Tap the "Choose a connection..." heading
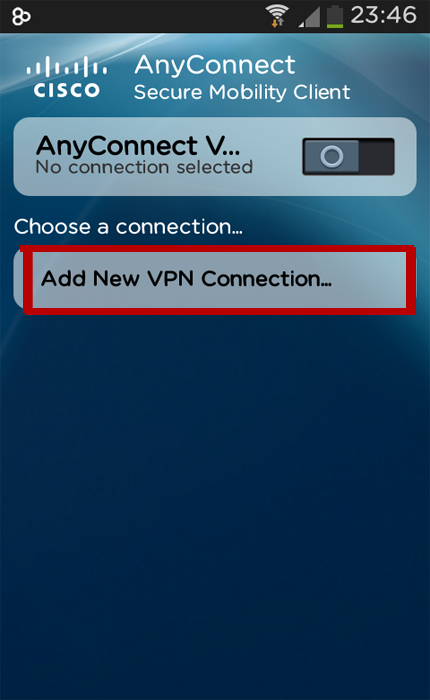 point(128,227)
